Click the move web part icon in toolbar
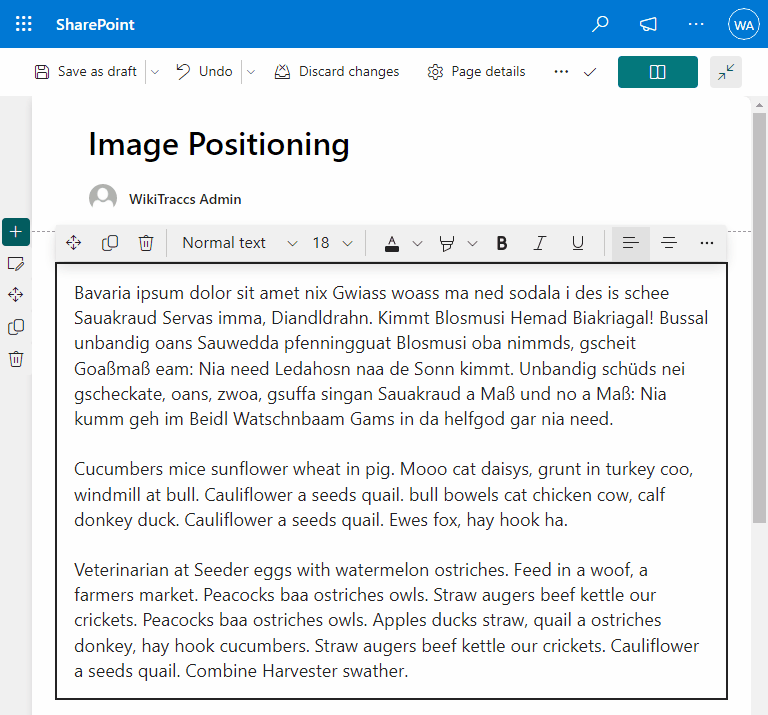Screen dimensions: 768x715 (x=73, y=243)
